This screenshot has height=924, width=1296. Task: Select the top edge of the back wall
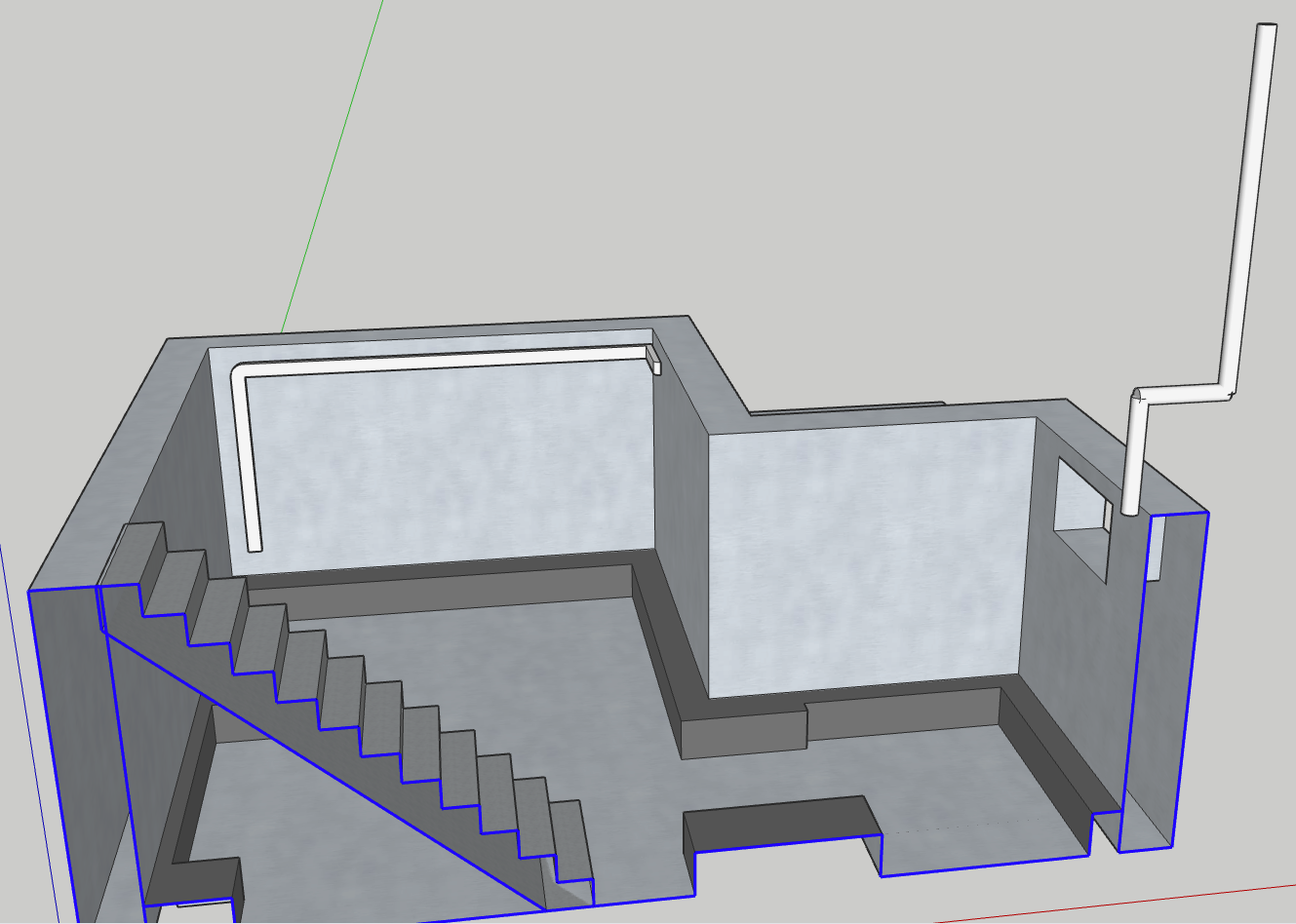tap(429, 328)
